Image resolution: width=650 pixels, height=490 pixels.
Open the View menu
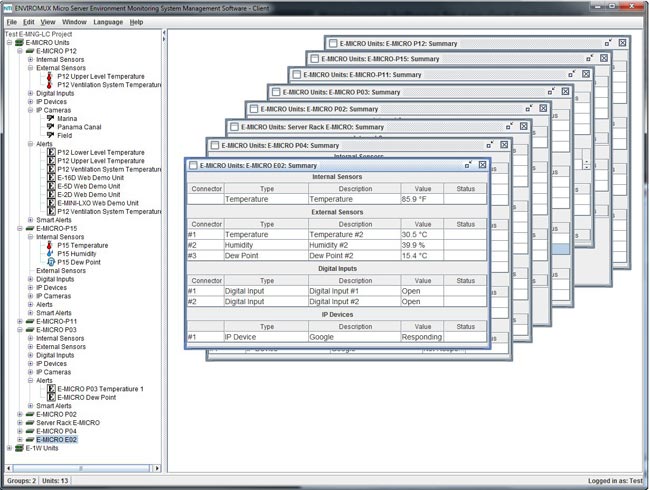click(x=48, y=22)
